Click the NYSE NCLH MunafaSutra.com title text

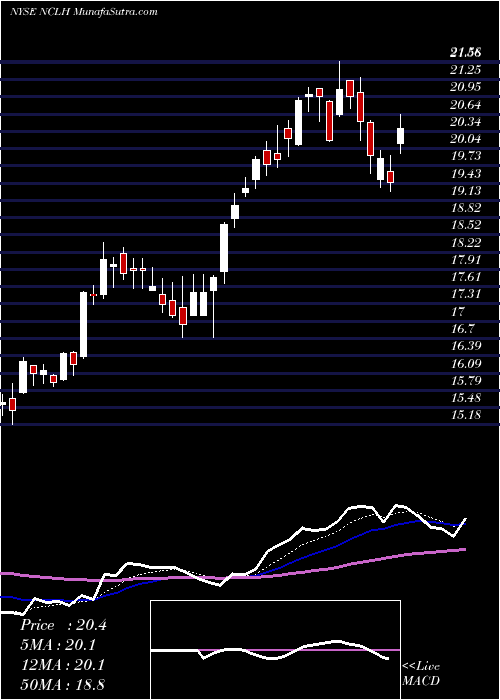(84, 12)
